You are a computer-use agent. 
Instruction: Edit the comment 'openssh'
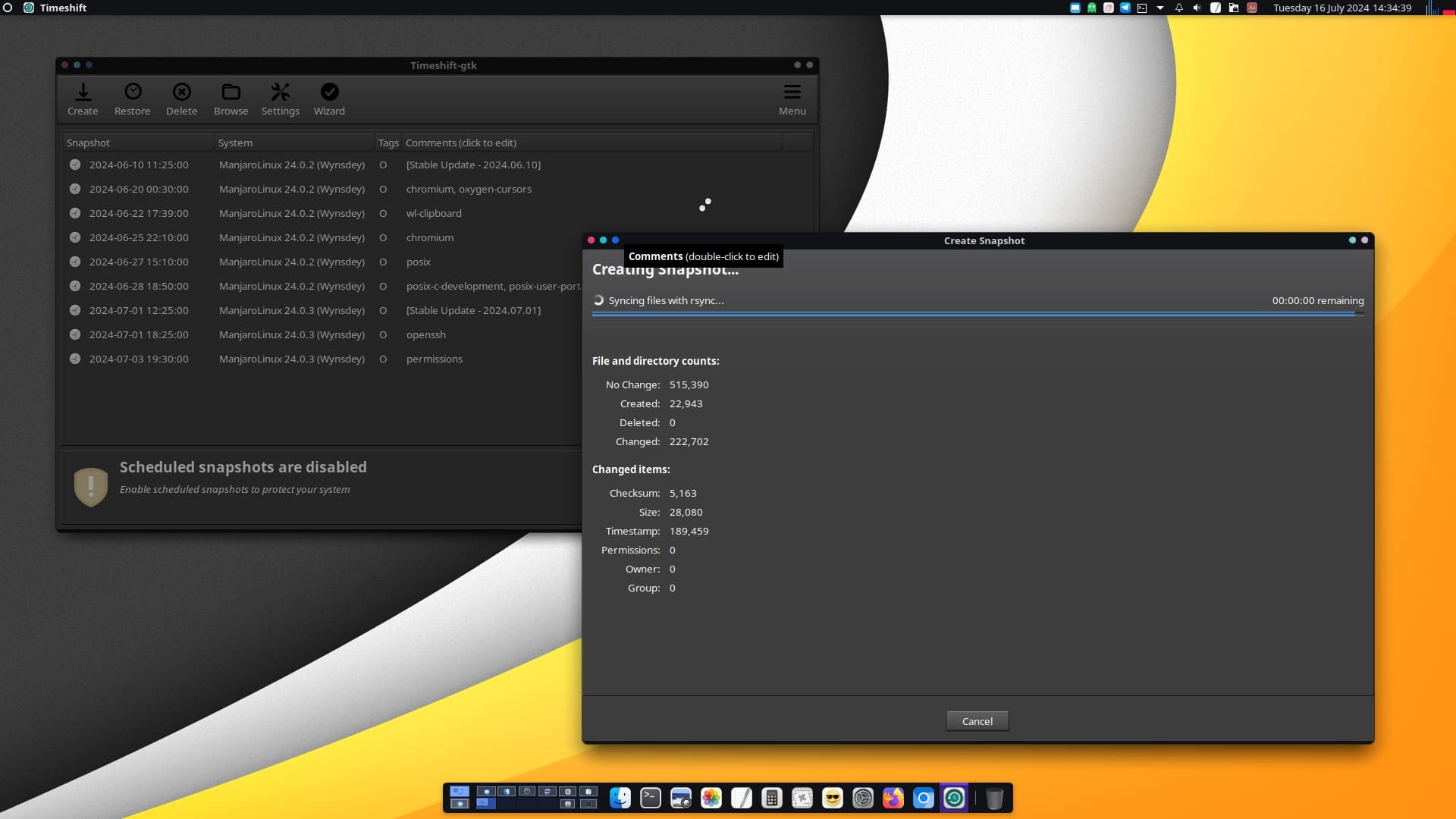425,334
